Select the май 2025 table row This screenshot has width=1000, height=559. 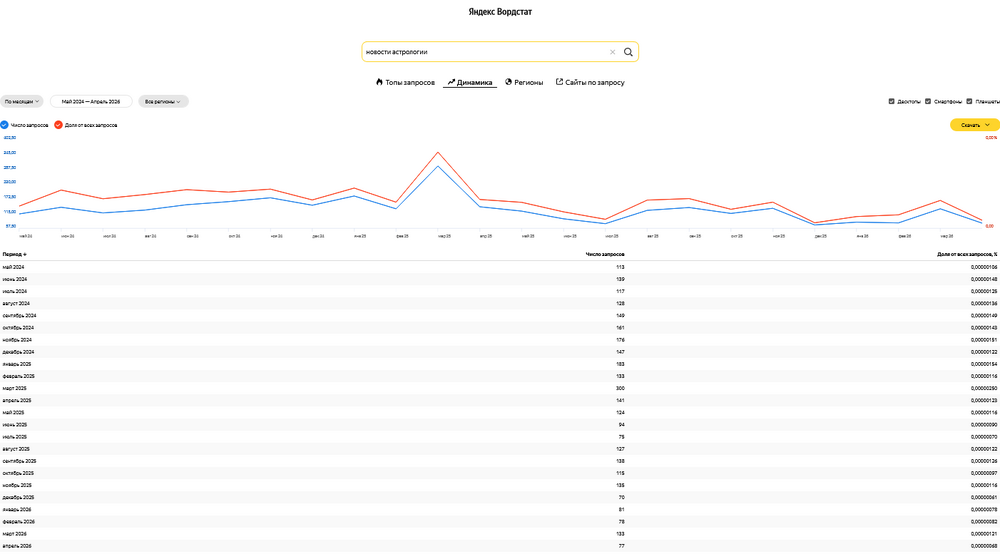tap(500, 412)
